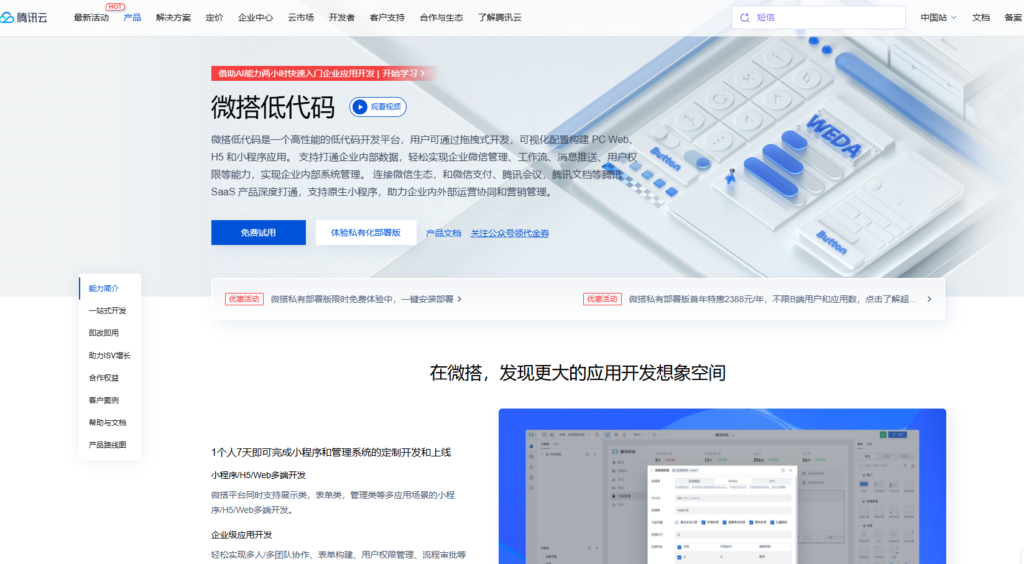Open the 解决方案 menu
1024x564 pixels.
click(x=173, y=17)
